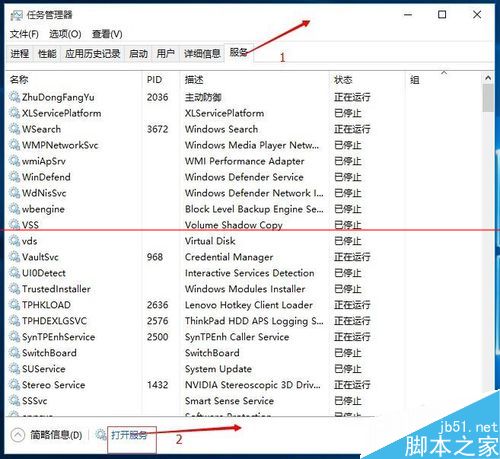Viewport: 500px width, 459px height.
Task: Select the Virtual Disk description cell
Action: (210, 241)
